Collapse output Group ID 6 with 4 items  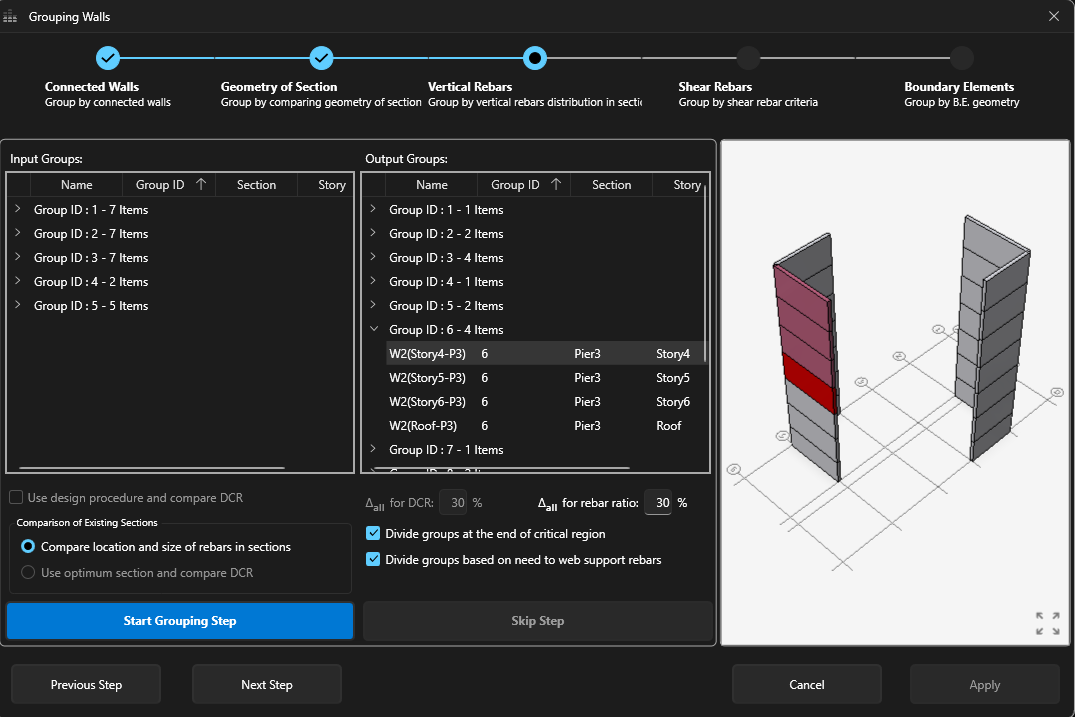[x=374, y=329]
